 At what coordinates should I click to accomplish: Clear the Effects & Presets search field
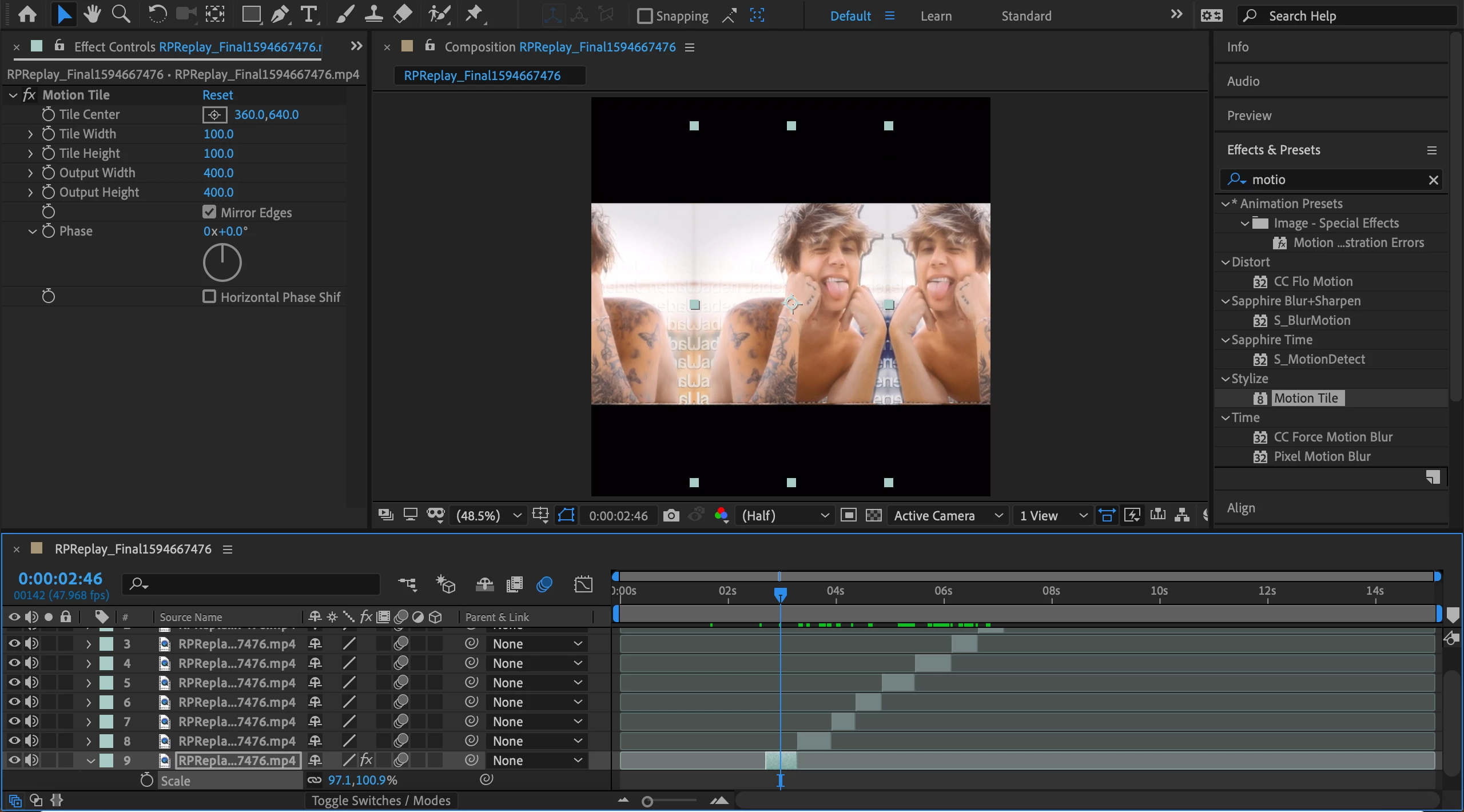pos(1433,180)
